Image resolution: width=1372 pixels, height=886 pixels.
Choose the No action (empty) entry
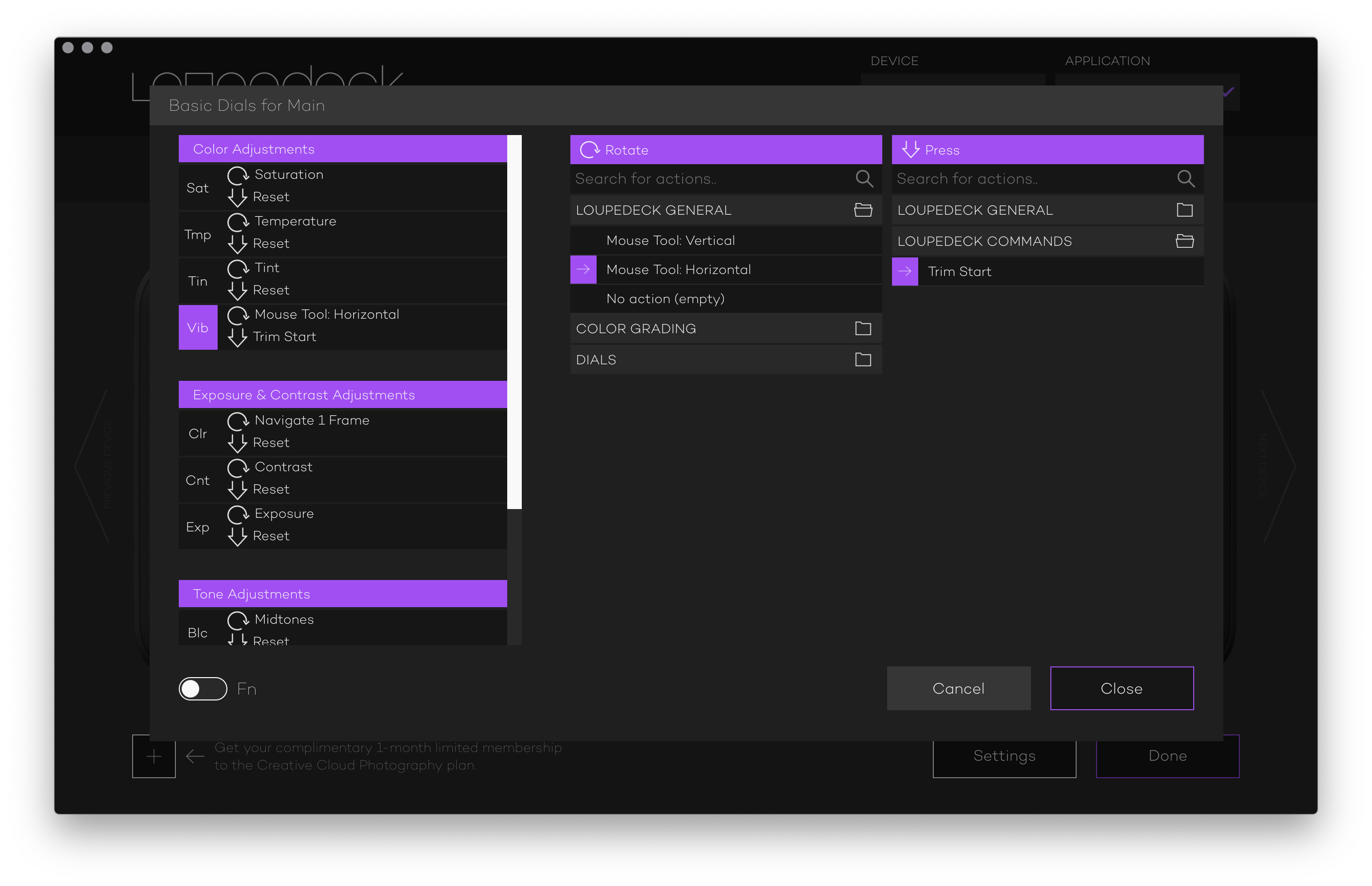click(x=665, y=299)
